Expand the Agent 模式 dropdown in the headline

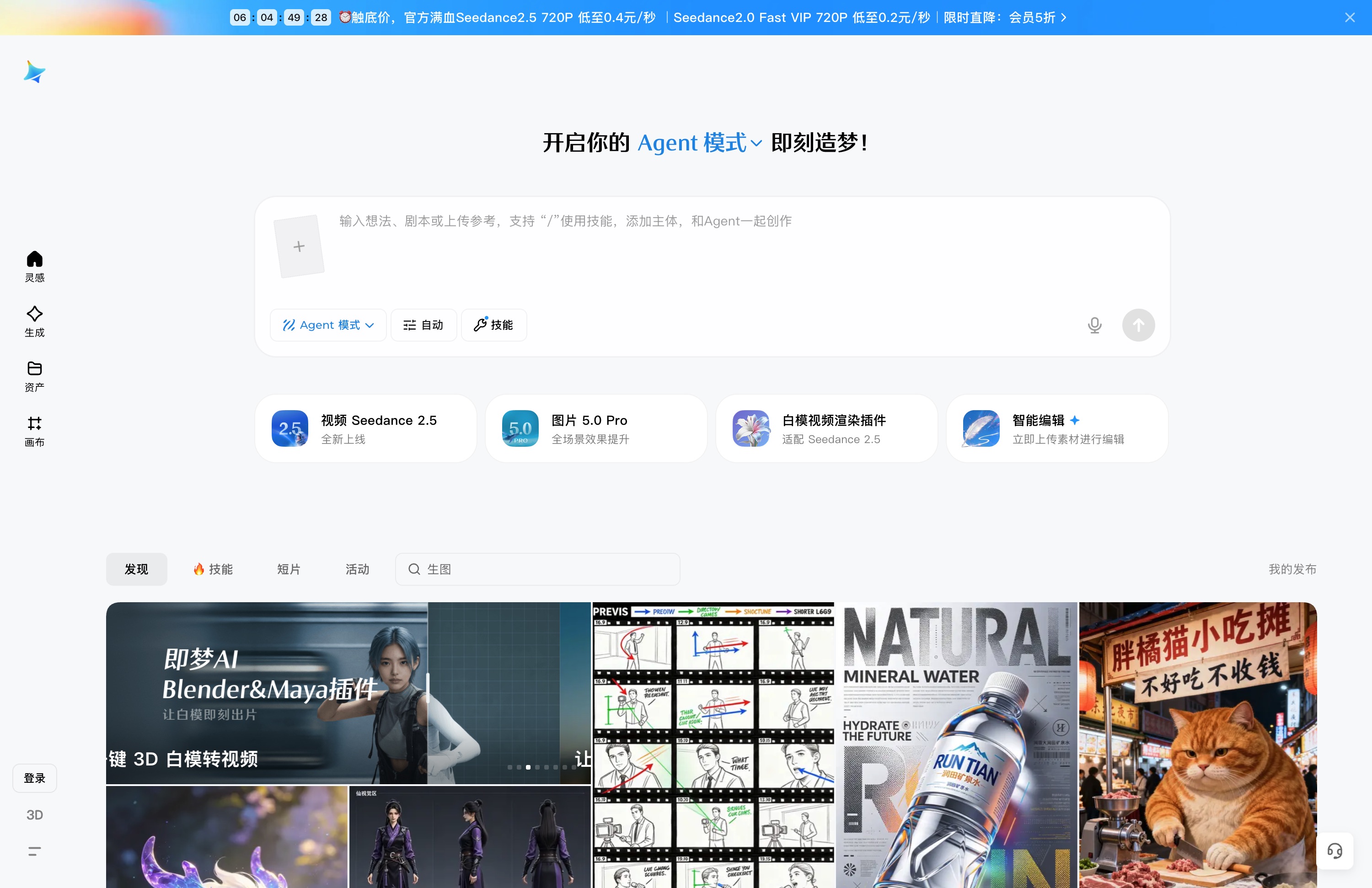tap(700, 142)
